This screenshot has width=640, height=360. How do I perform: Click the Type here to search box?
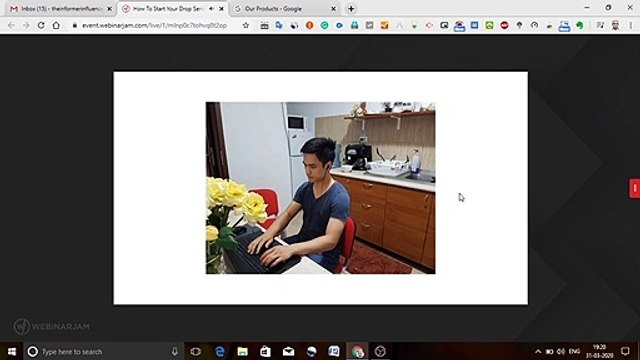tap(103, 351)
